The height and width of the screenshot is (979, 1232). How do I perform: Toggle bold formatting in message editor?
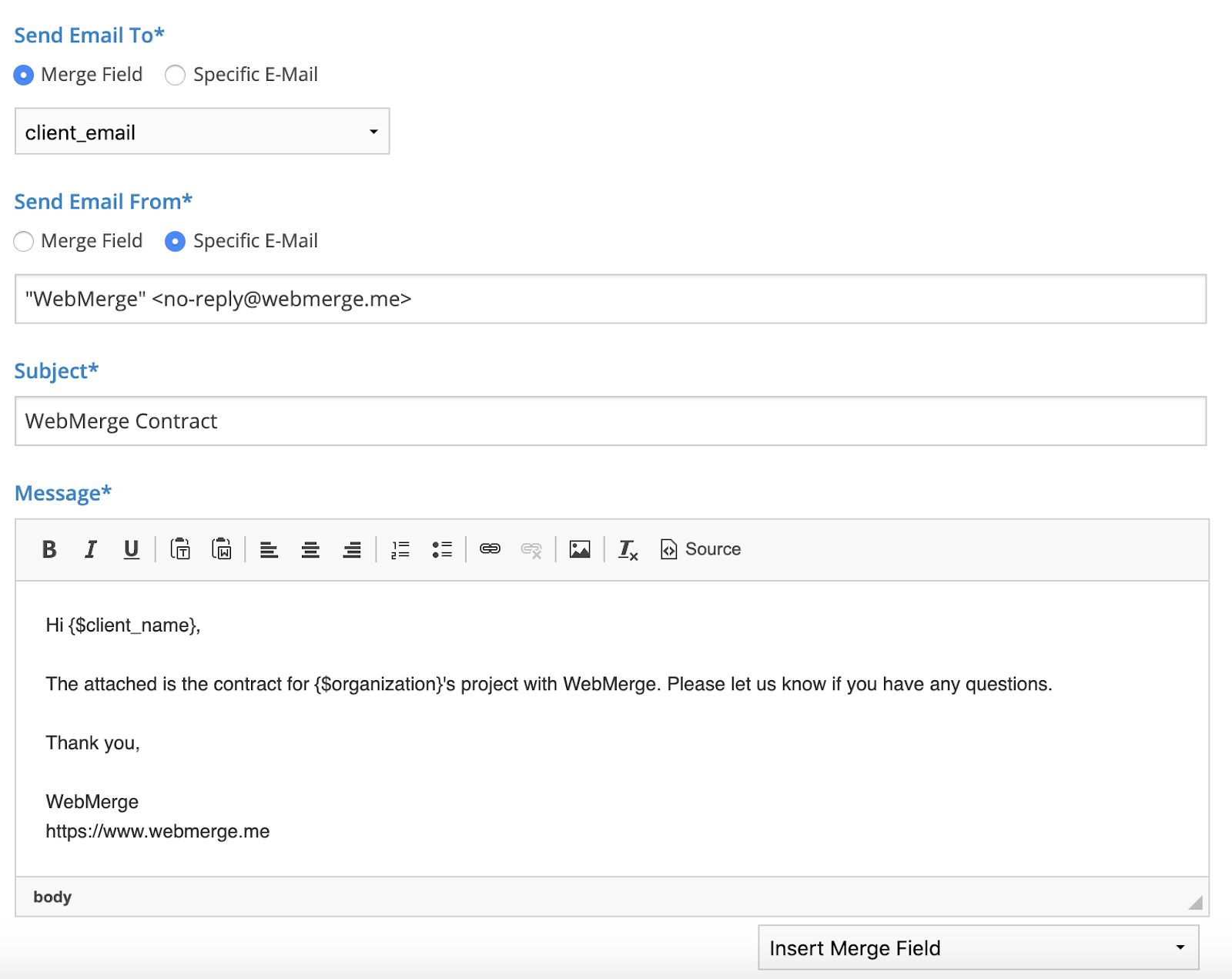49,549
